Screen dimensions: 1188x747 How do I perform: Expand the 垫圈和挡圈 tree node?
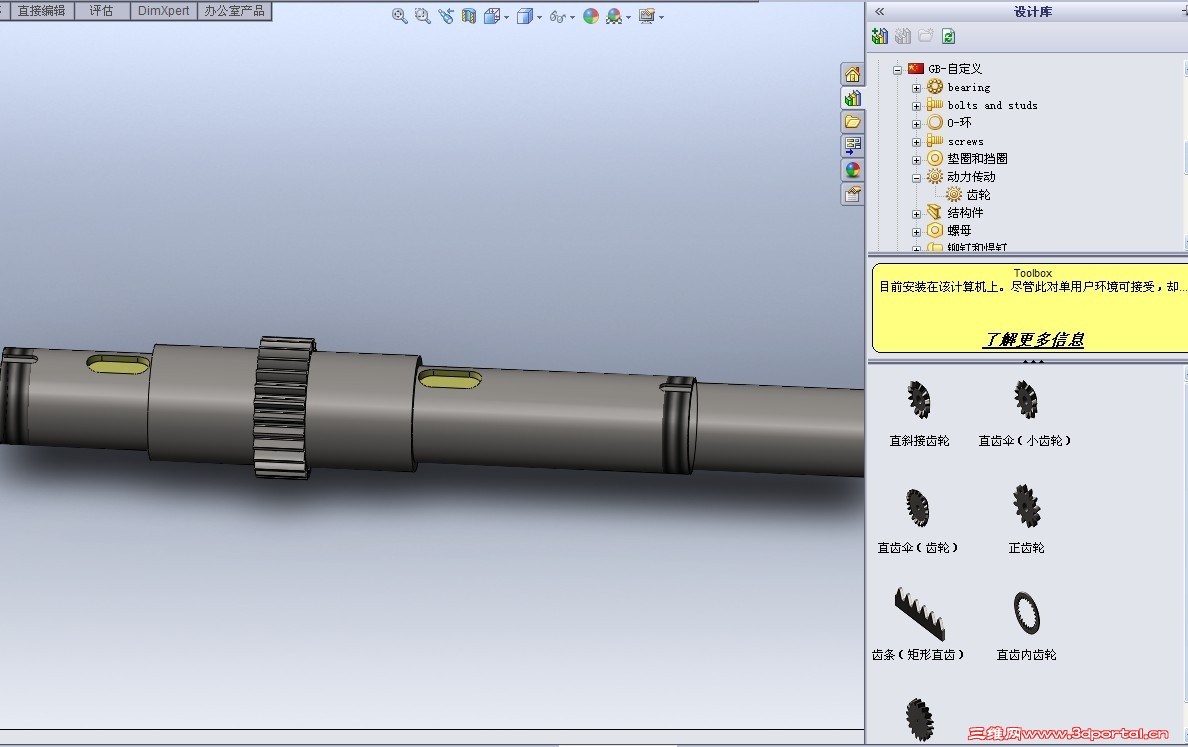click(916, 160)
